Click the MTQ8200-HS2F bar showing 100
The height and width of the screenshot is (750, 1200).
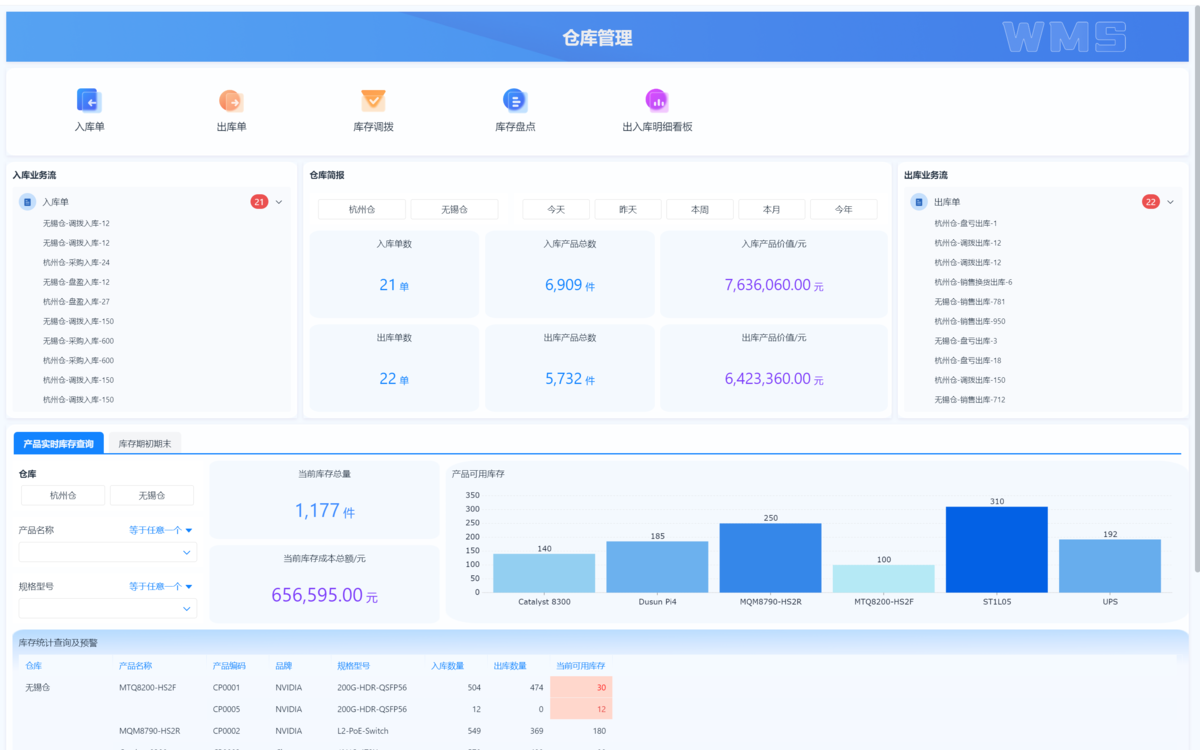coord(883,579)
